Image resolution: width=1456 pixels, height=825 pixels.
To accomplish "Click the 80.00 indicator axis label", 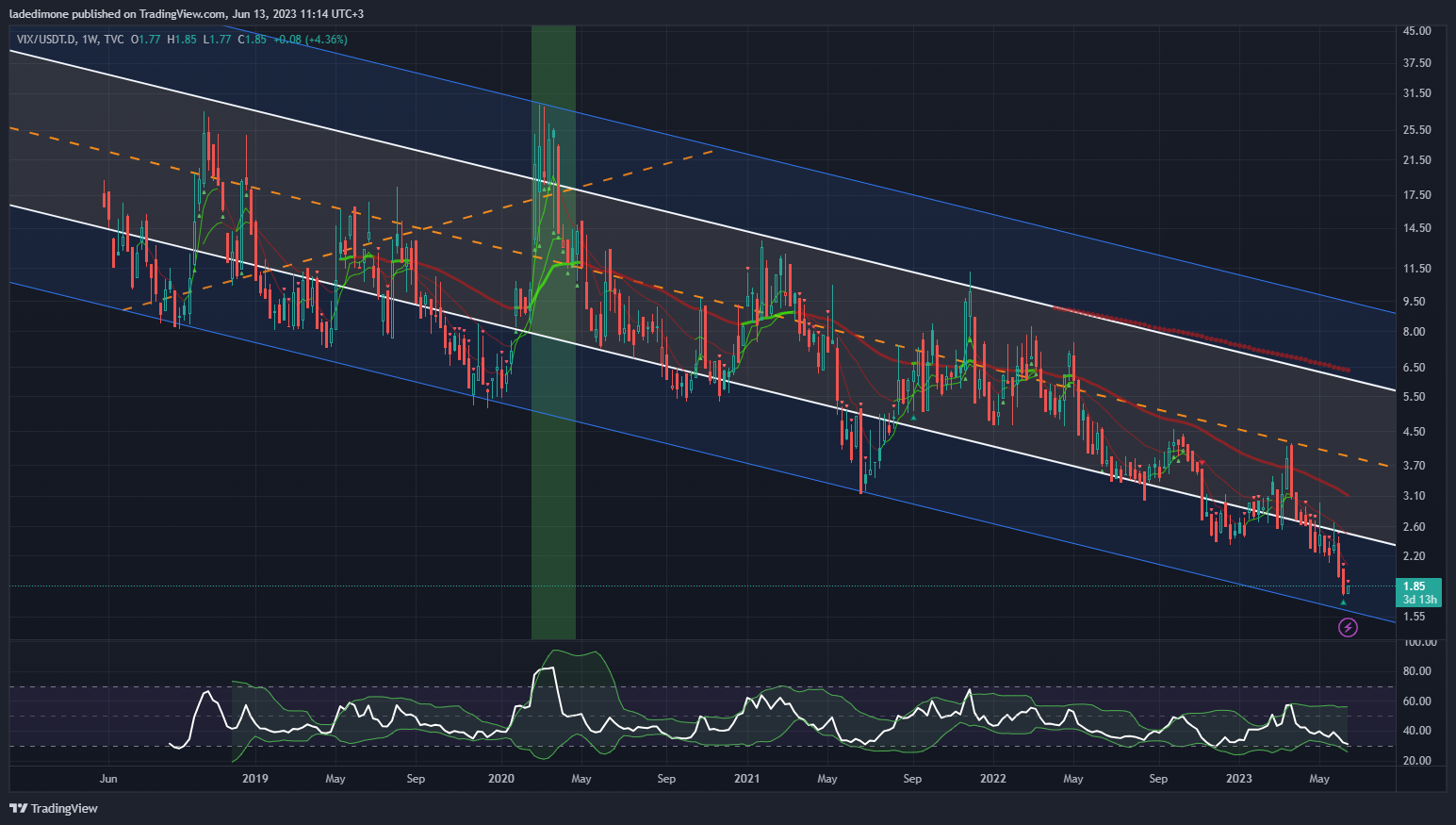I will 1417,671.
